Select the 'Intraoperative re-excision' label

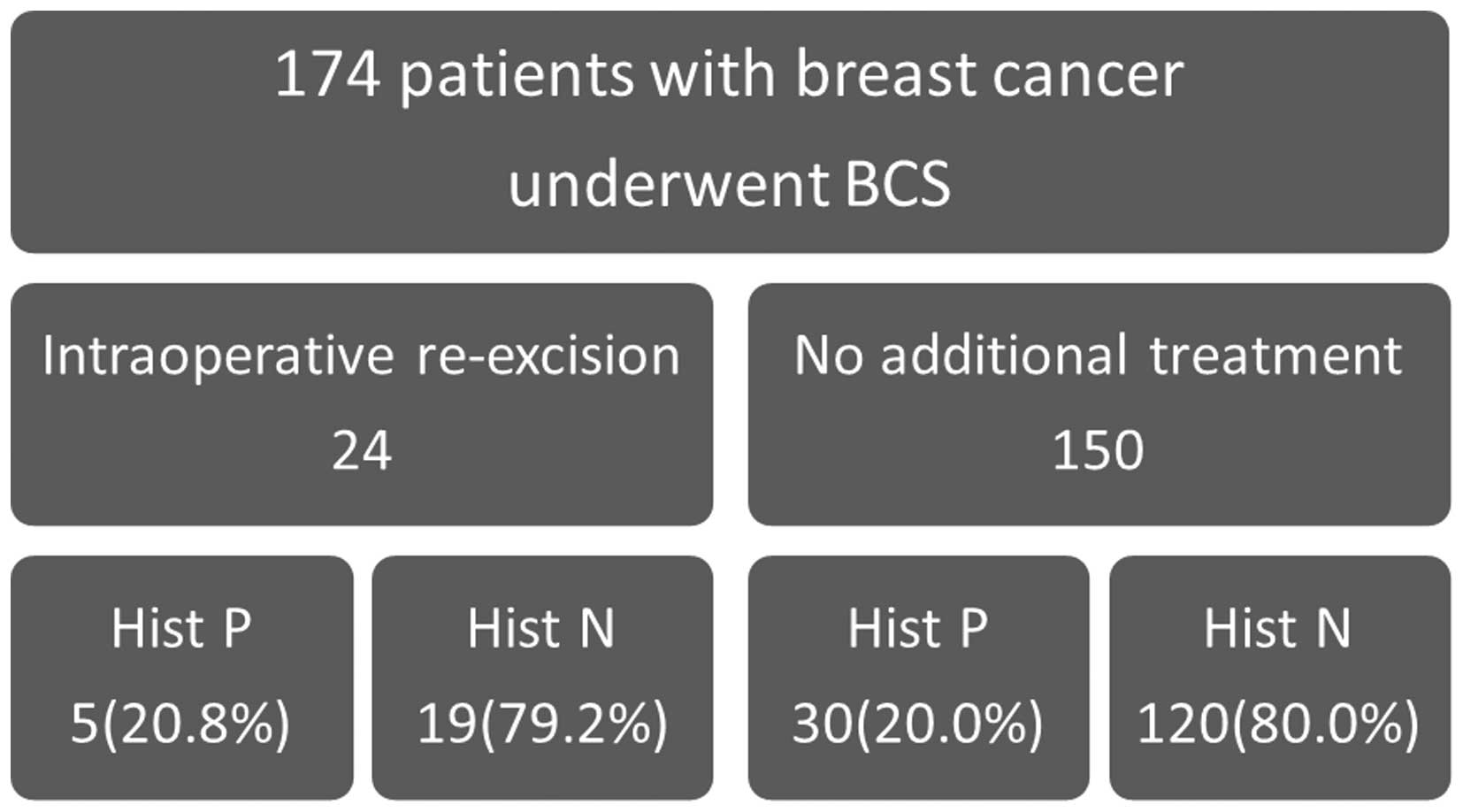click(x=361, y=356)
